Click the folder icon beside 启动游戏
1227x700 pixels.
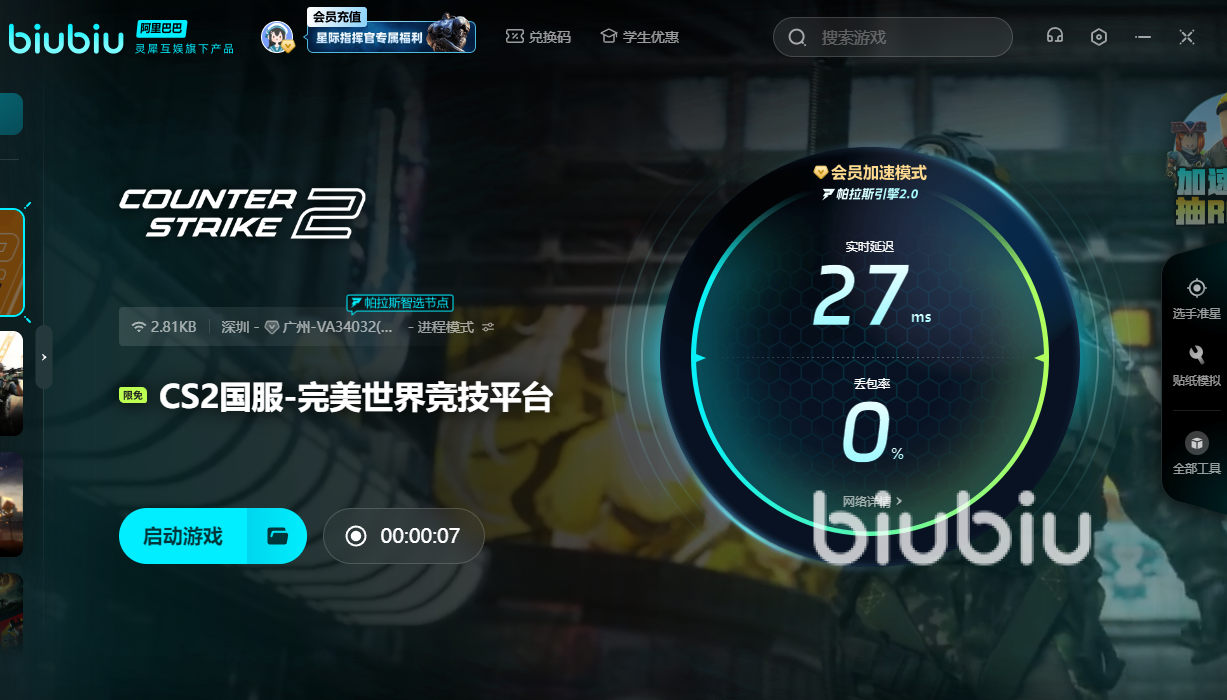277,536
